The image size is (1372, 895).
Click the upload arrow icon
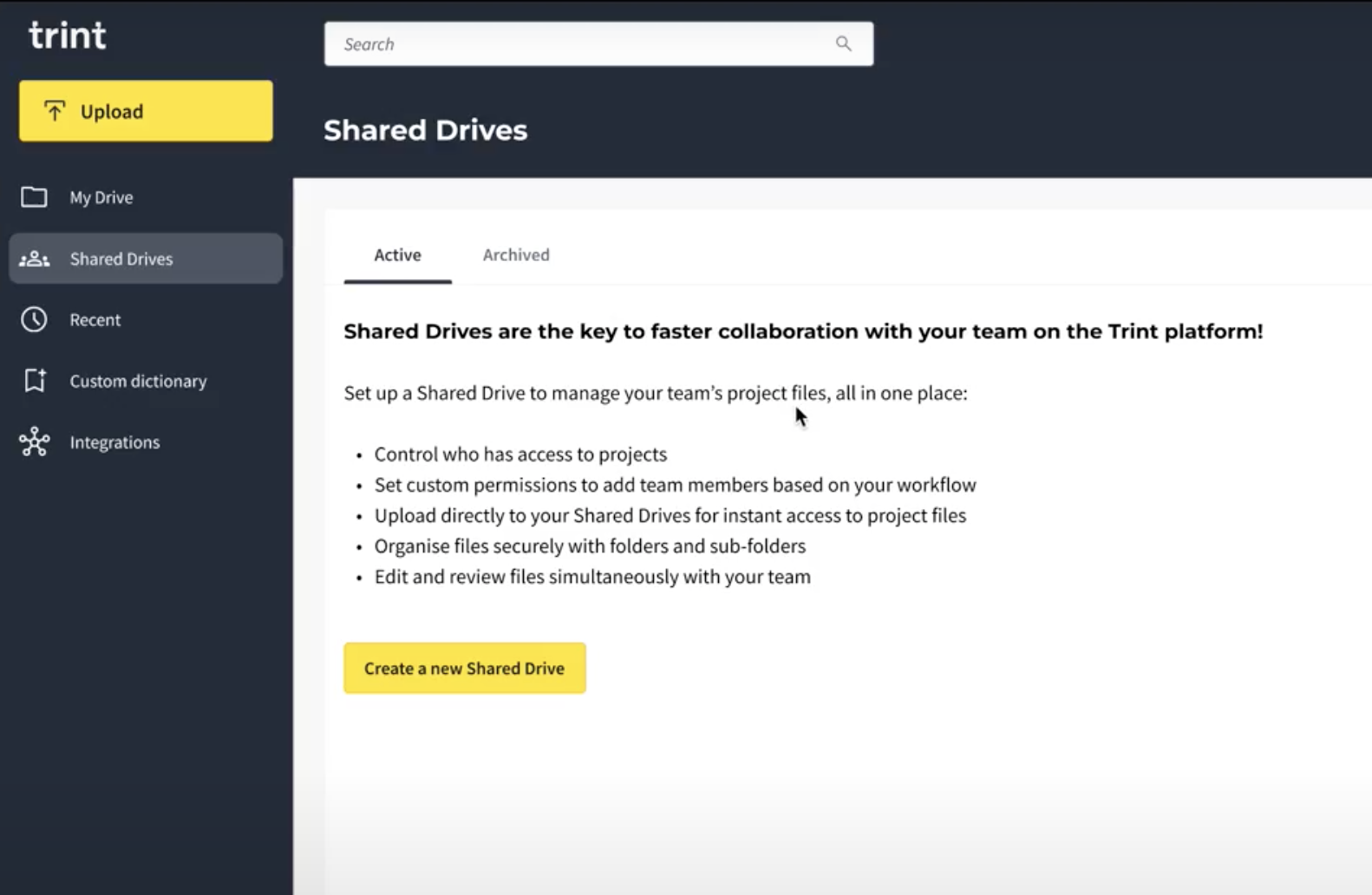(55, 111)
